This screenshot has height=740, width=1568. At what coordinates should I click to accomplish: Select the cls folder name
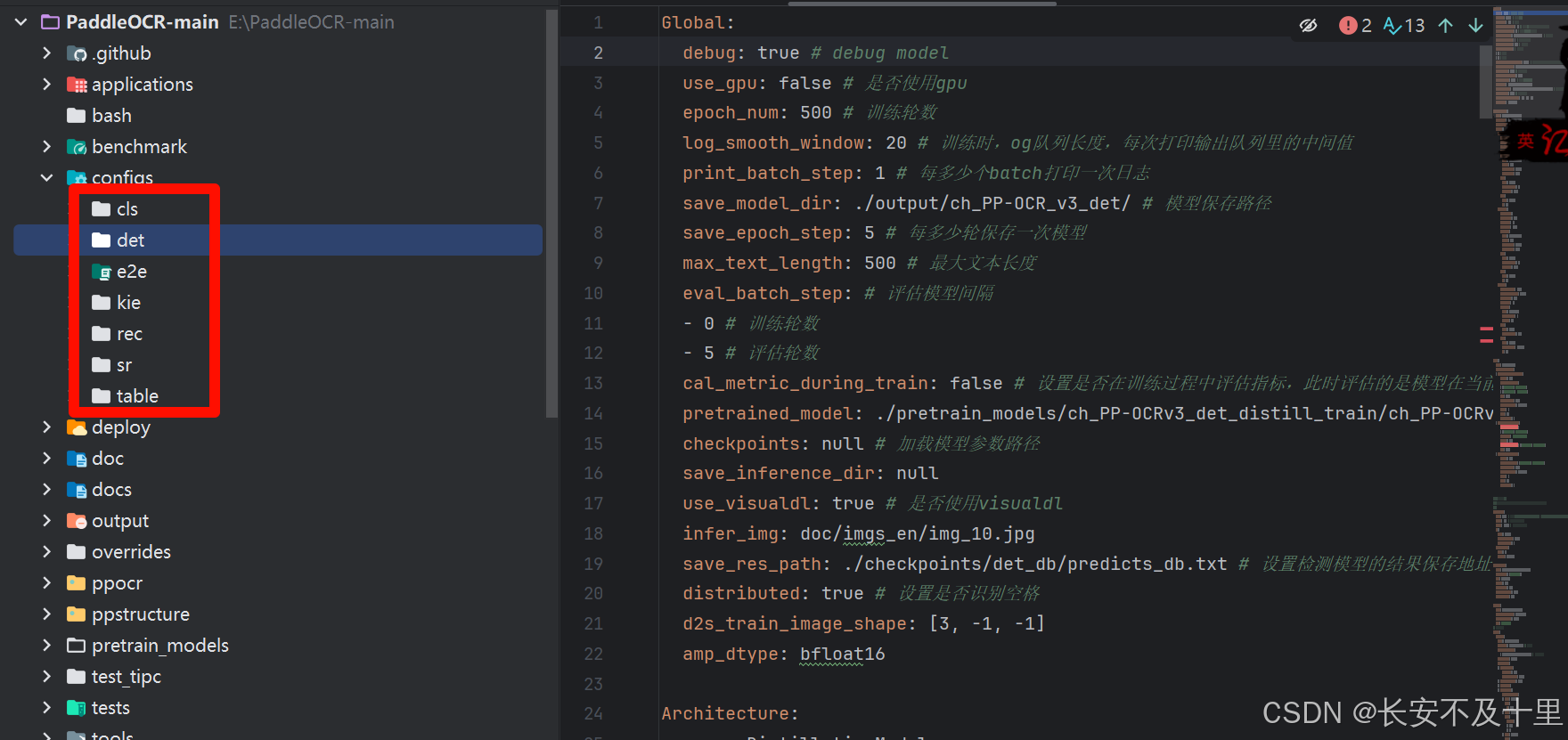127,209
